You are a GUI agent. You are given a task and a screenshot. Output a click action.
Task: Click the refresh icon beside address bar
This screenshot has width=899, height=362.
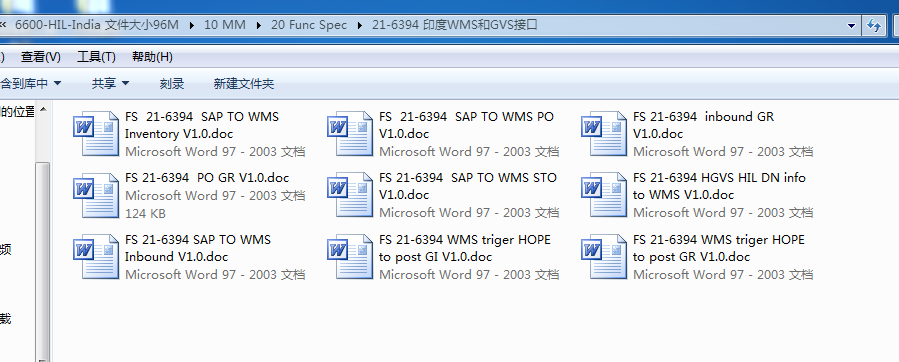pyautogui.click(x=874, y=26)
